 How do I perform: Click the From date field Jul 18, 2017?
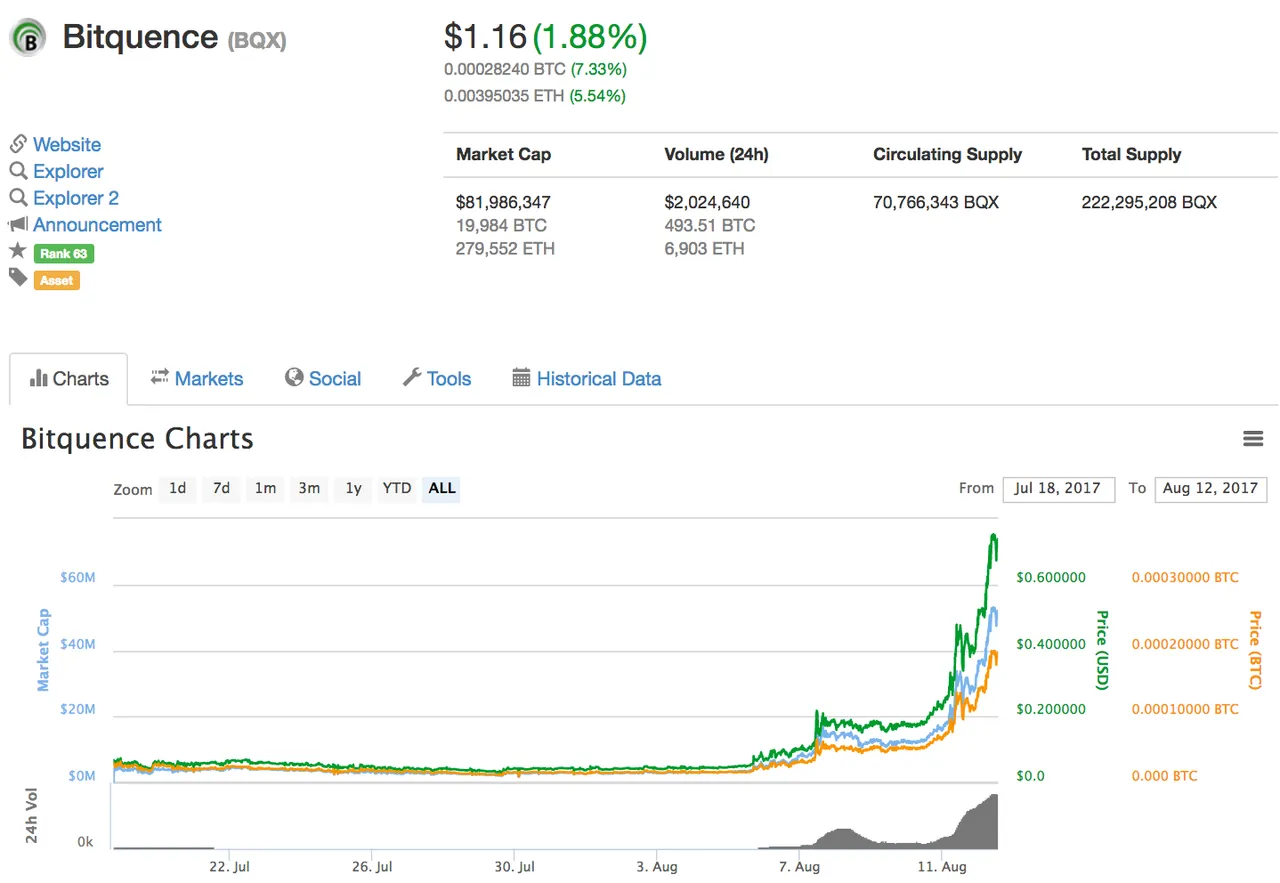point(1058,489)
